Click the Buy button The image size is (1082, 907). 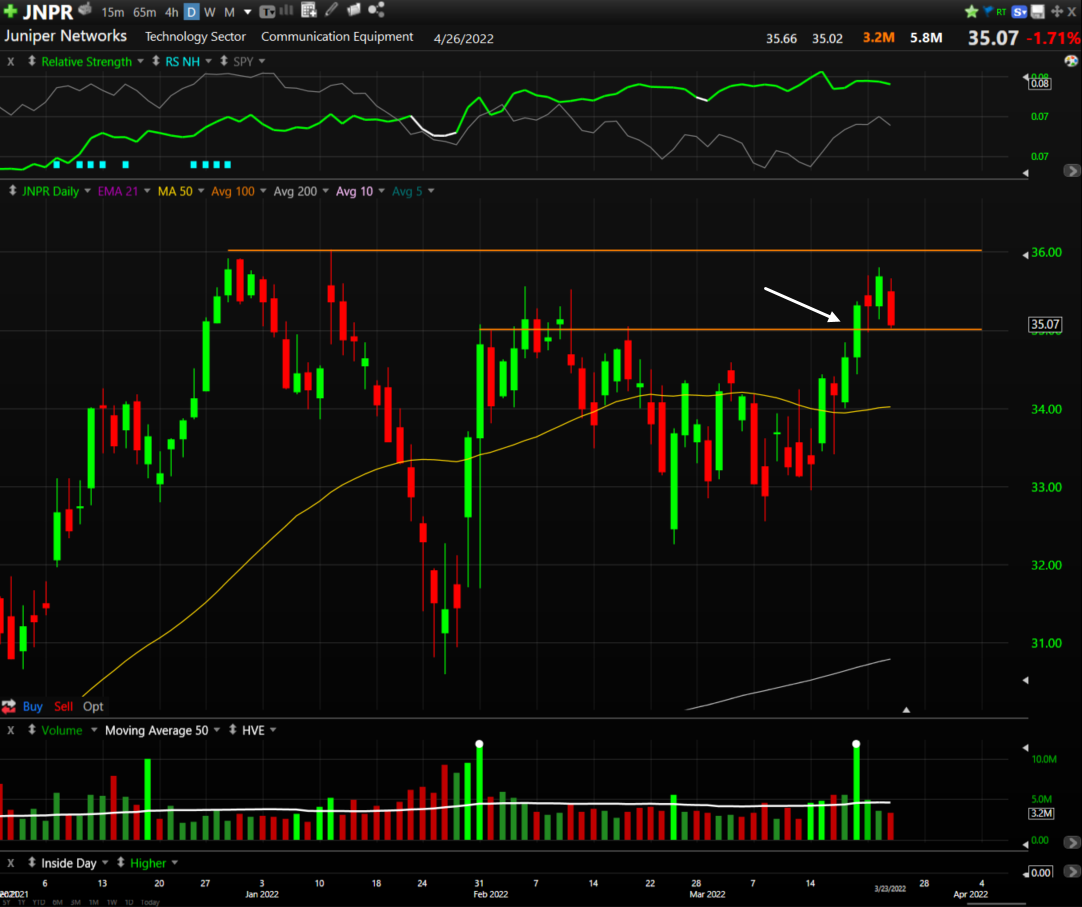tap(32, 706)
